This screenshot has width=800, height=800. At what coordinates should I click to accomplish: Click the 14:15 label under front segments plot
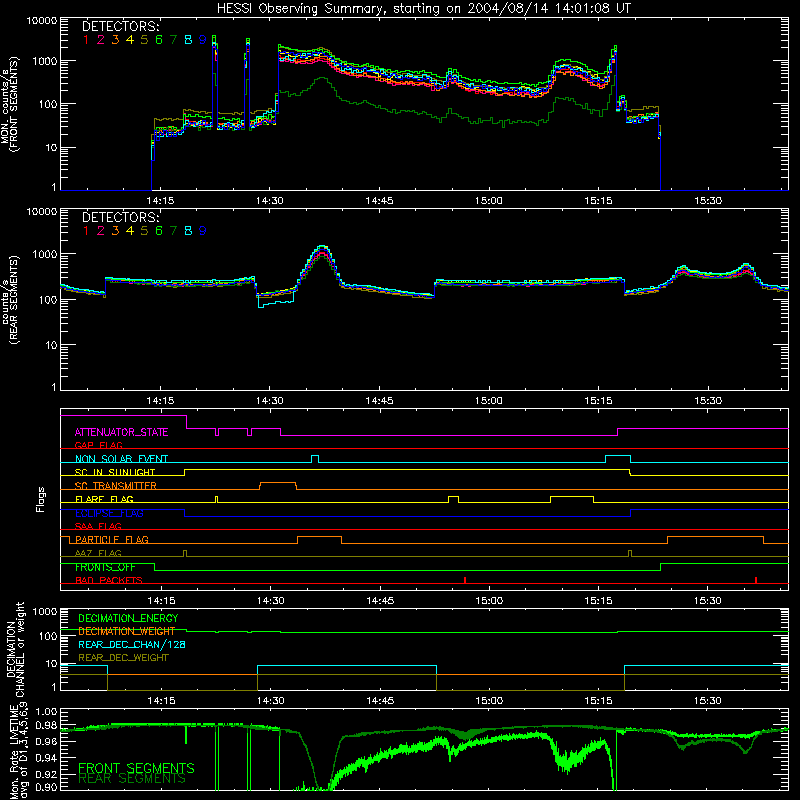click(160, 201)
